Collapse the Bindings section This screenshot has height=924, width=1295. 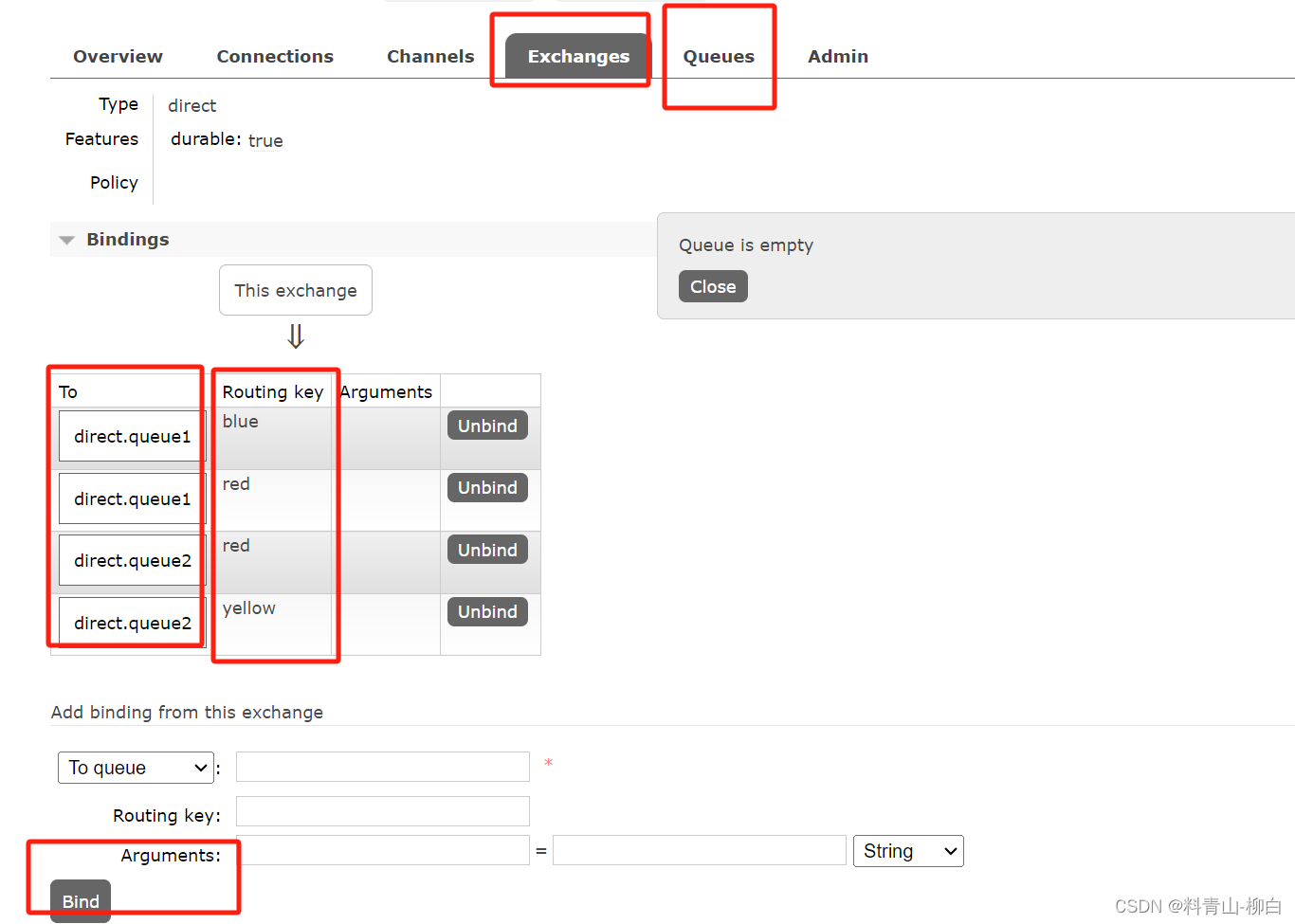tap(115, 240)
